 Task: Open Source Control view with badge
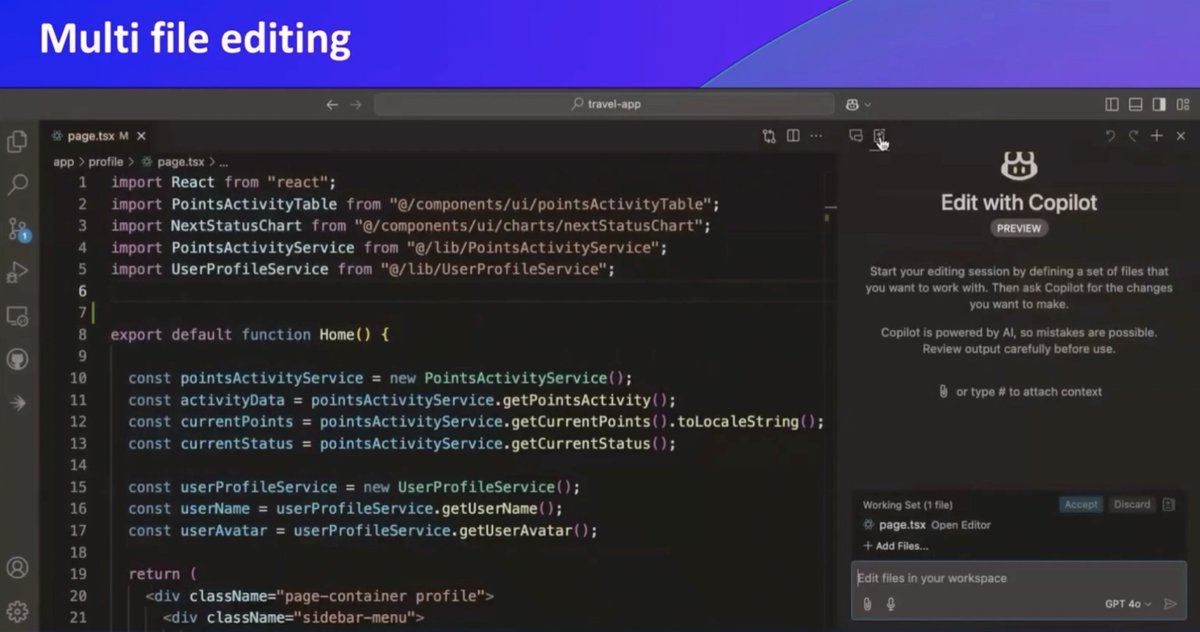point(17,229)
